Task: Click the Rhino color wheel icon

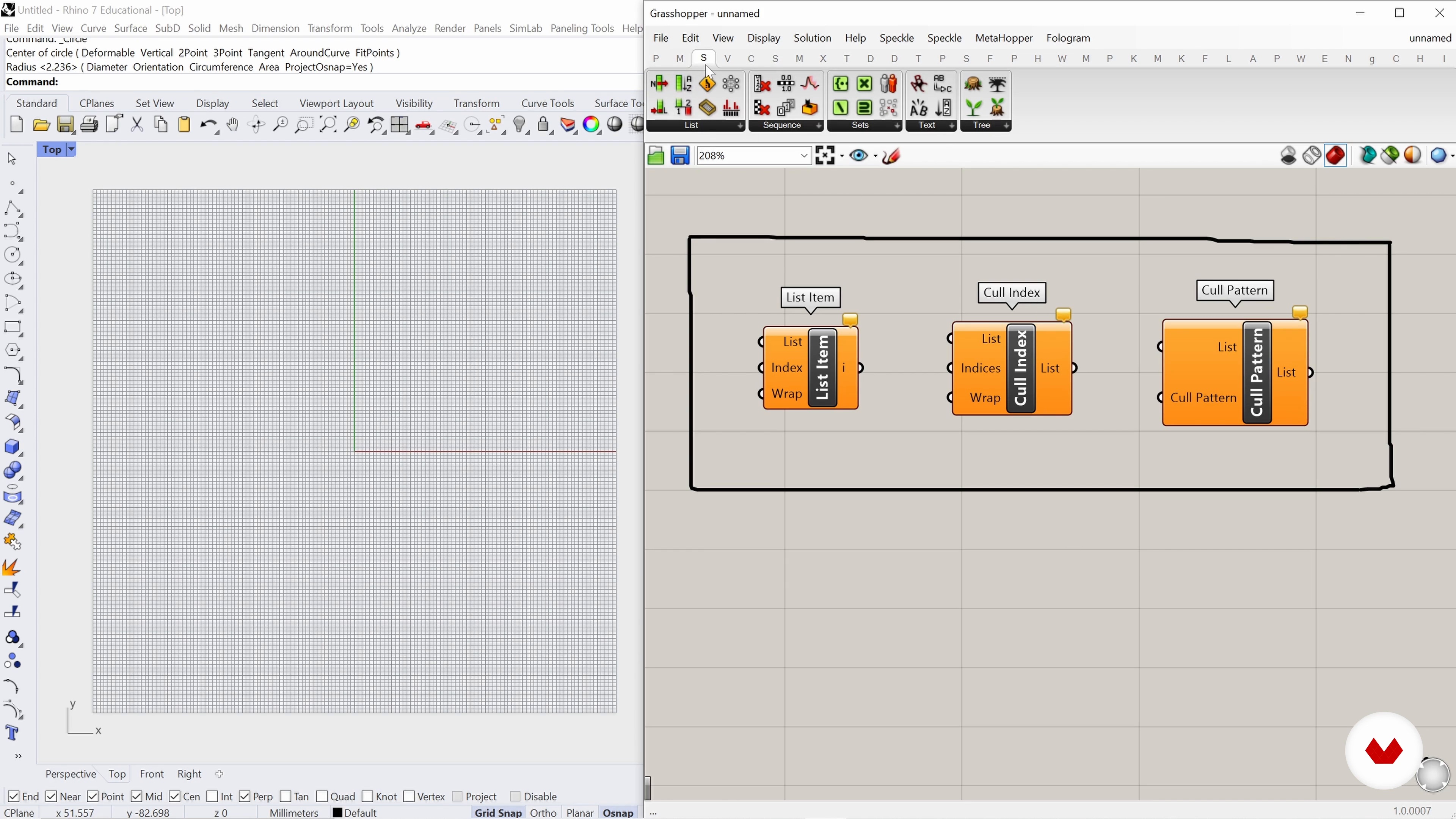Action: [591, 125]
